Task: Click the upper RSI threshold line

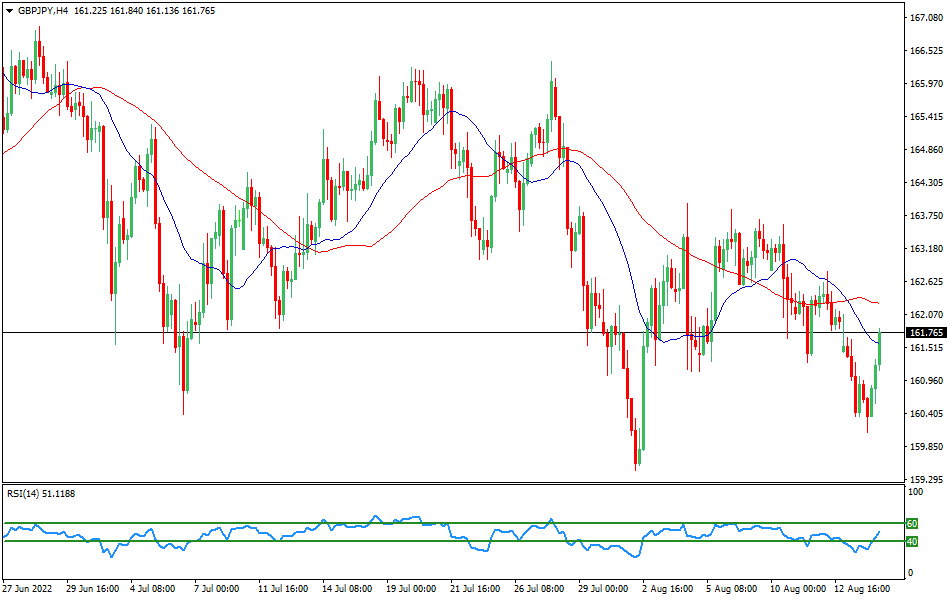Action: coord(450,521)
